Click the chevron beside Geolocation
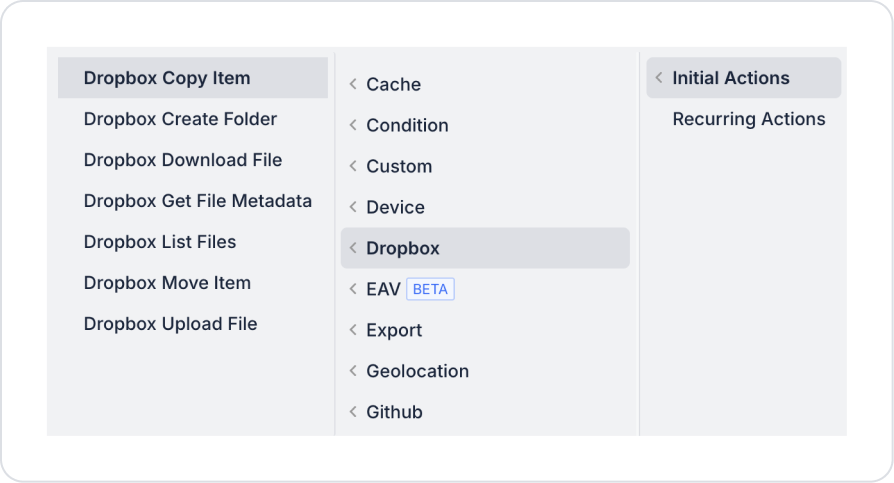The height and width of the screenshot is (483, 894). pyautogui.click(x=353, y=371)
